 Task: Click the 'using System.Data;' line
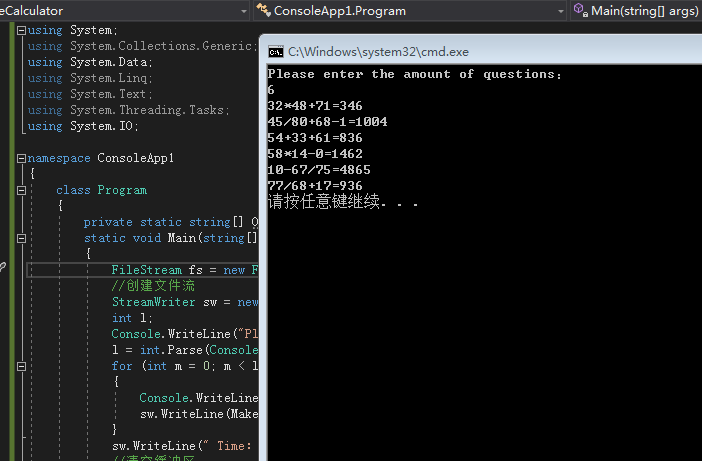tap(90, 62)
